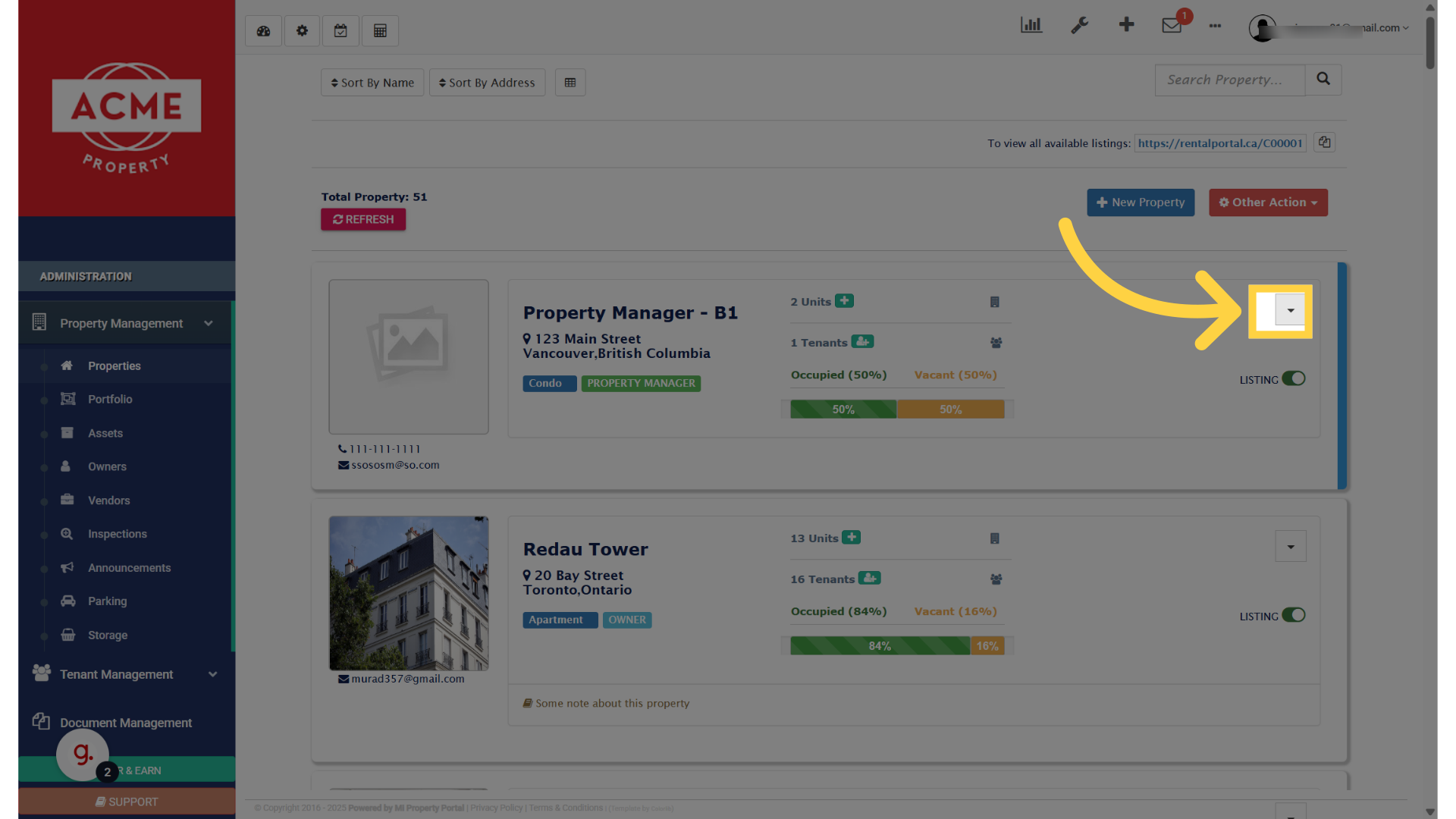Click the occupied 84% progress bar

(879, 646)
